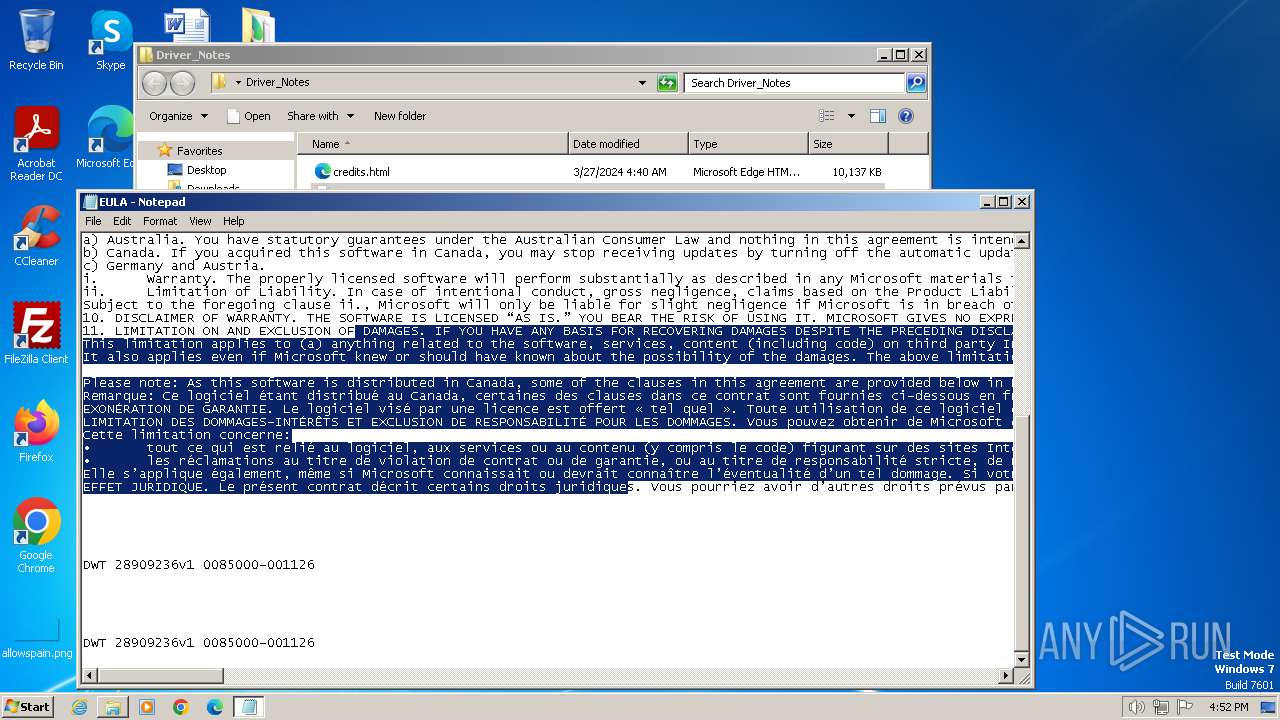Sort by Date modified column header
The image size is (1280, 720).
[628, 144]
